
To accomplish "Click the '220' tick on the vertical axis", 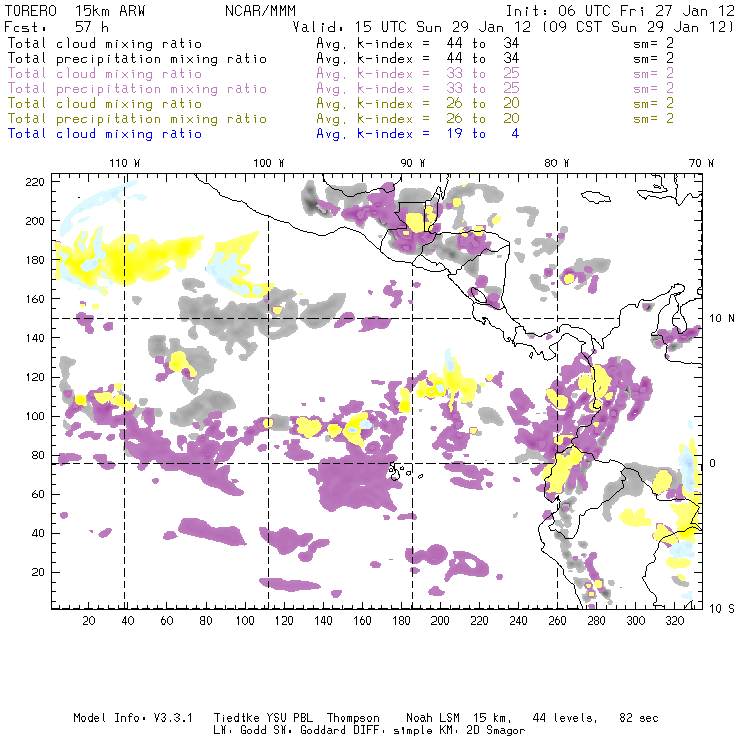I will point(34,182).
